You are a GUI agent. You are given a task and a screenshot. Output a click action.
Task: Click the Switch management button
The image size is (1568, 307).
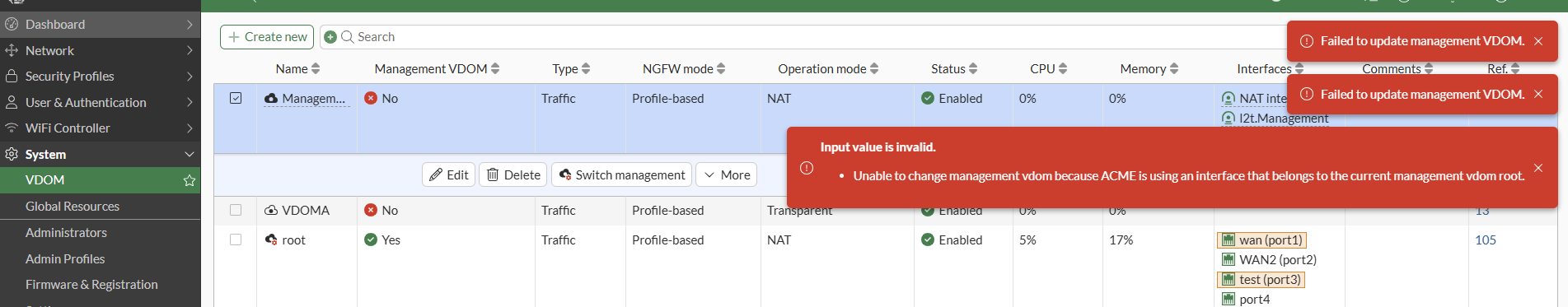pyautogui.click(x=621, y=174)
